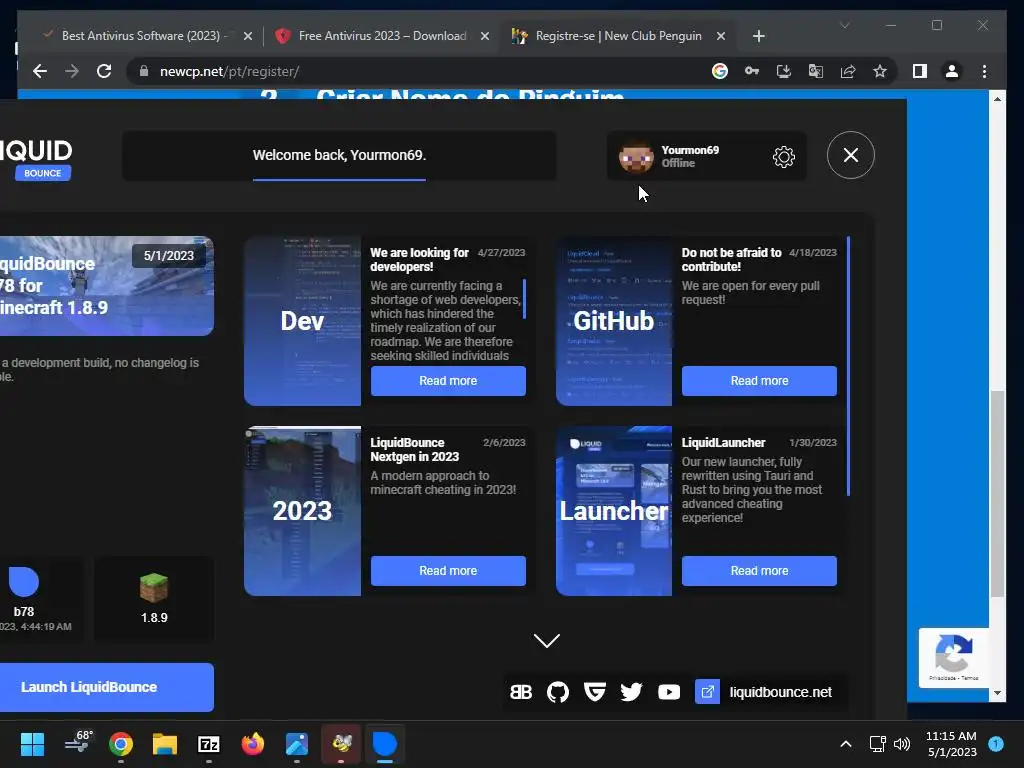Open Chrome from the taskbar
This screenshot has width=1024, height=768.
[121, 744]
